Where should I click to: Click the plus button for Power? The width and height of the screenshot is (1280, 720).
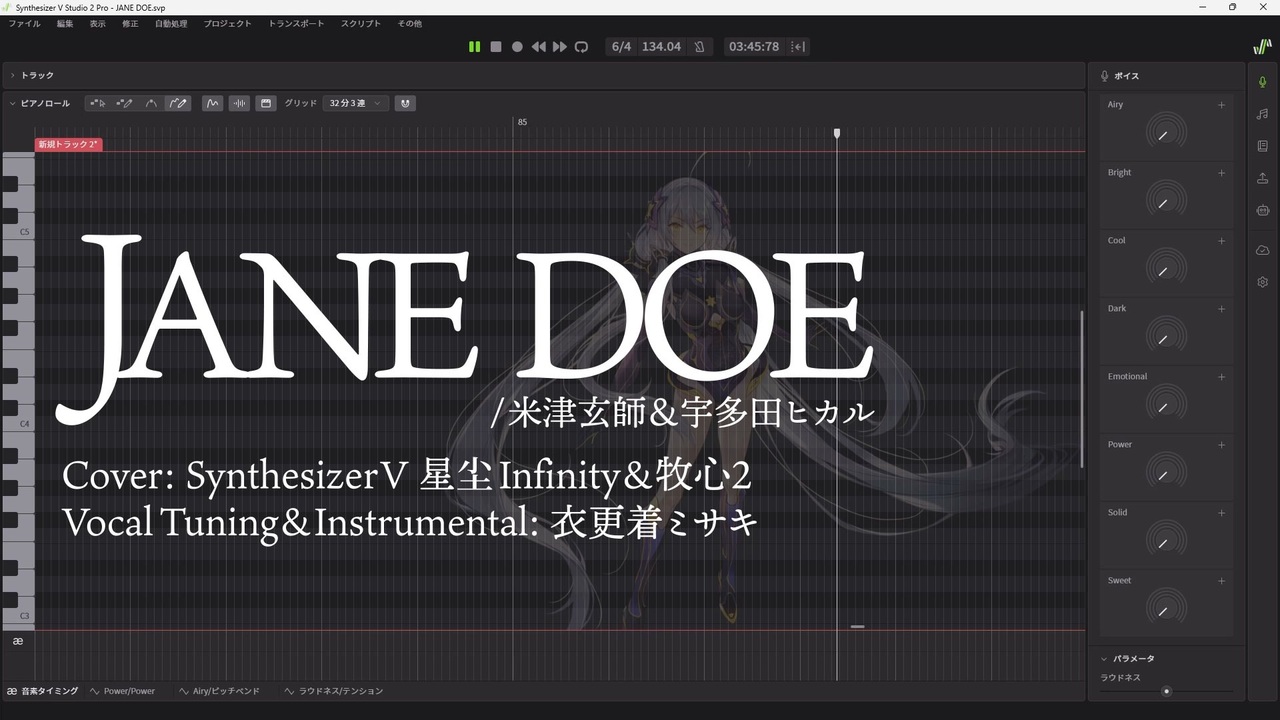(x=1221, y=445)
